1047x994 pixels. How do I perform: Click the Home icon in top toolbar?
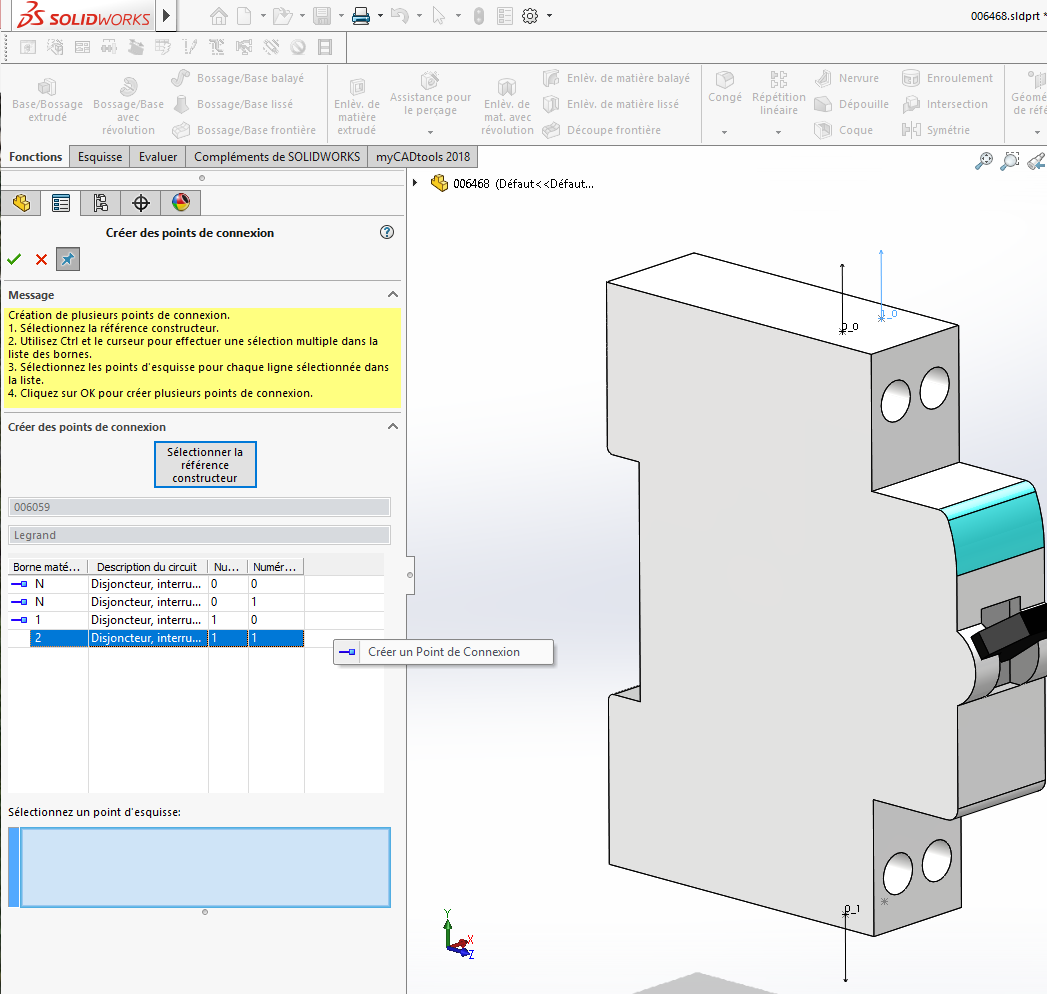(x=219, y=16)
